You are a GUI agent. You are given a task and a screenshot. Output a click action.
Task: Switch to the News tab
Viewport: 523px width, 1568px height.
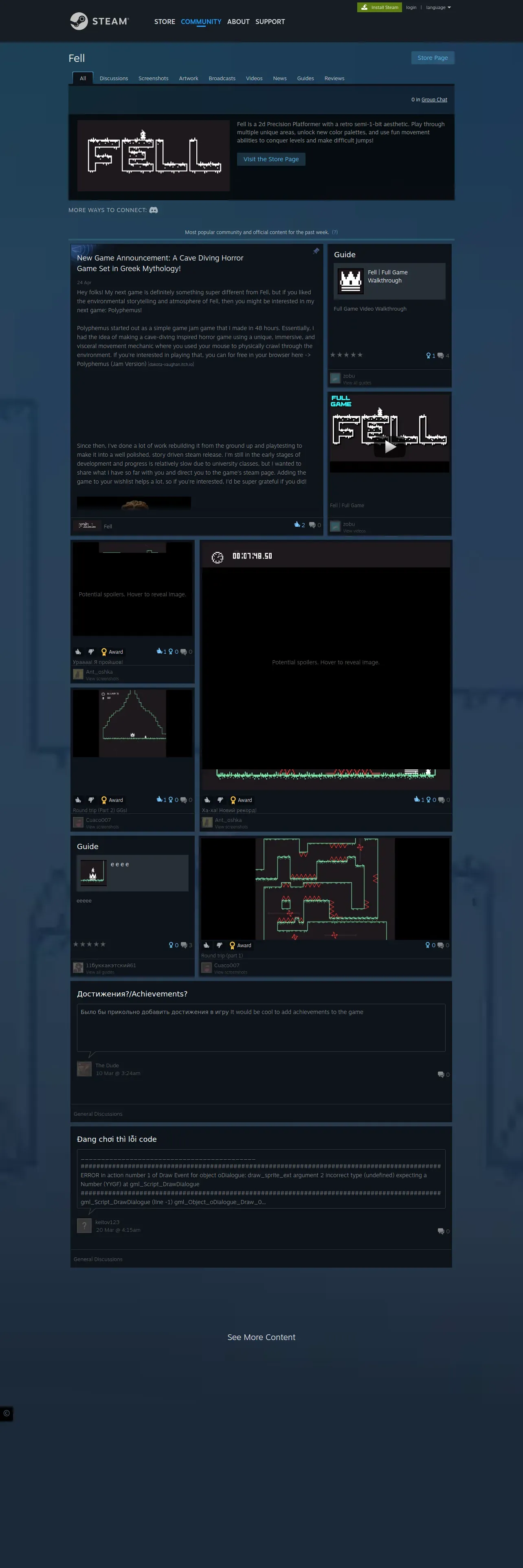pos(280,79)
